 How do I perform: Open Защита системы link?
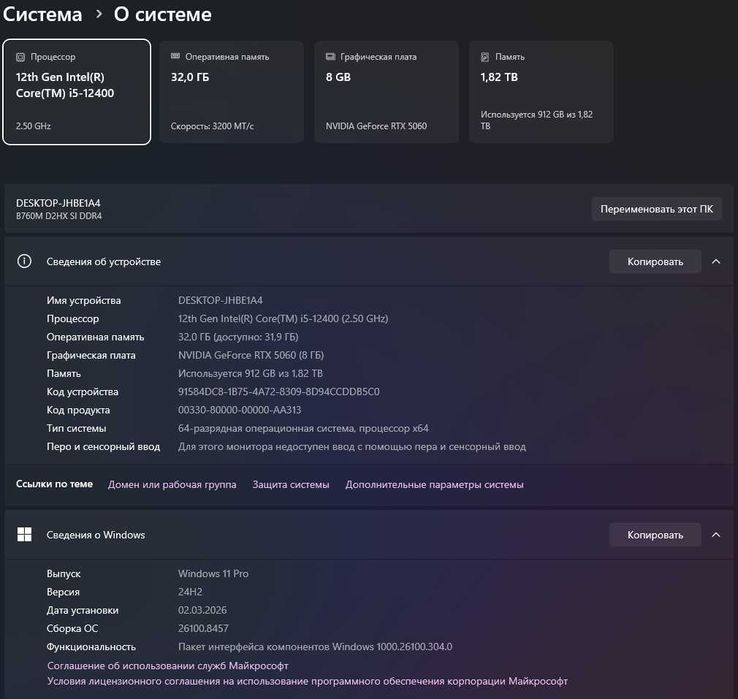[x=291, y=484]
